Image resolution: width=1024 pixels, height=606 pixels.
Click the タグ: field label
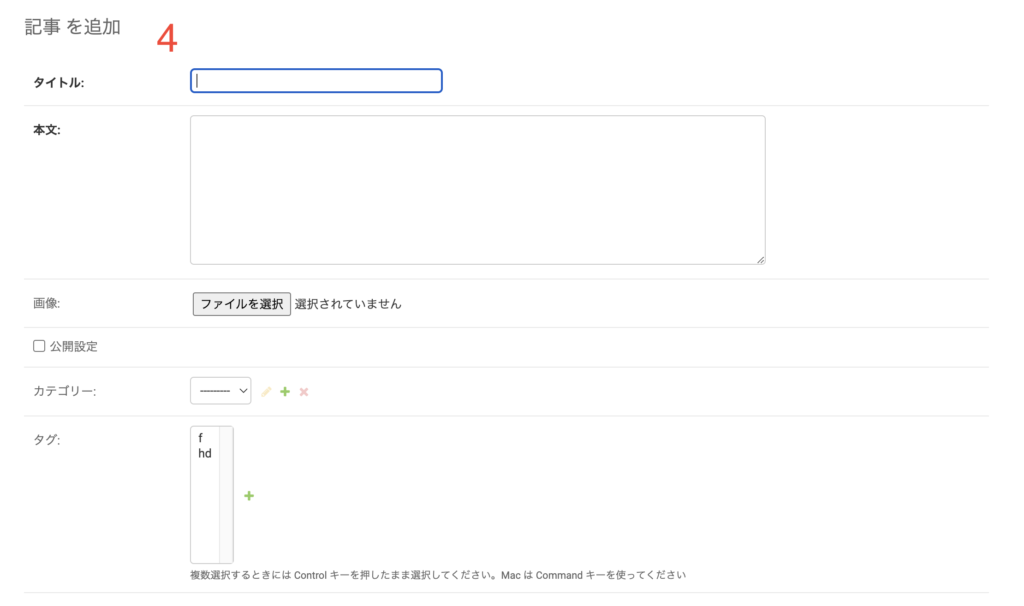[x=47, y=440]
